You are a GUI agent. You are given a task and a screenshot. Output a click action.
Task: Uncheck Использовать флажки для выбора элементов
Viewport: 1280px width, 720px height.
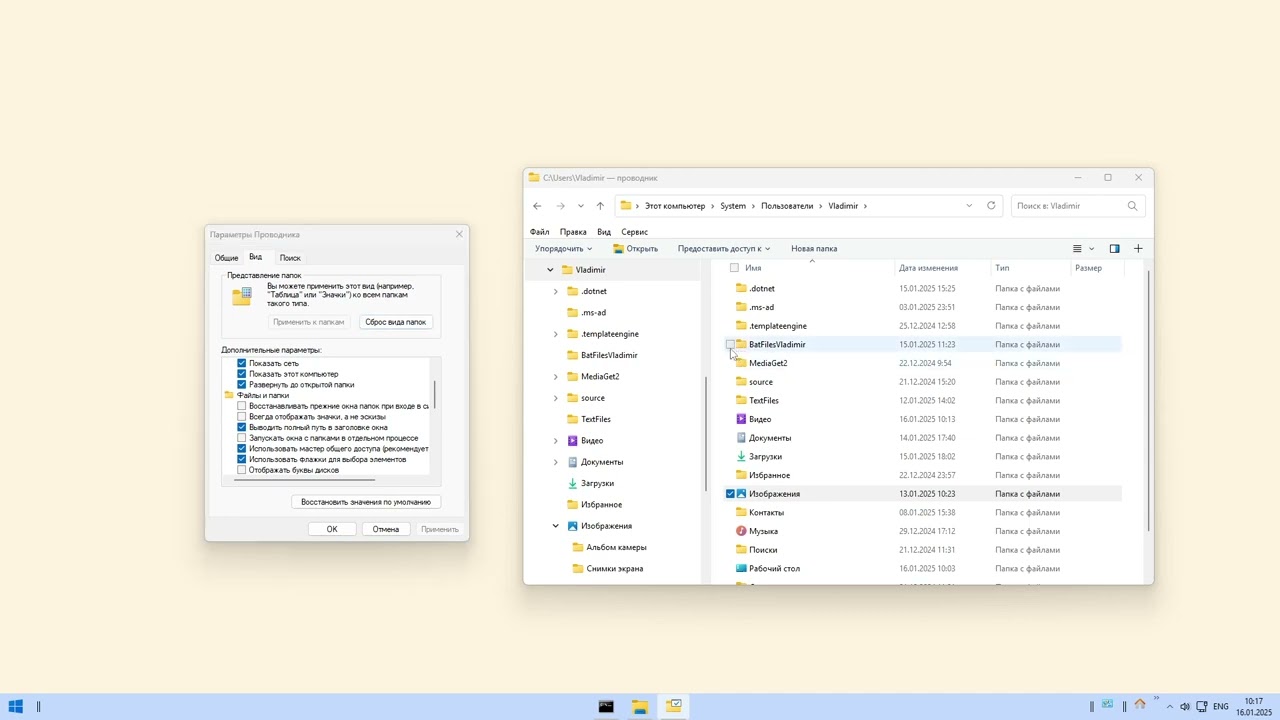(x=241, y=460)
